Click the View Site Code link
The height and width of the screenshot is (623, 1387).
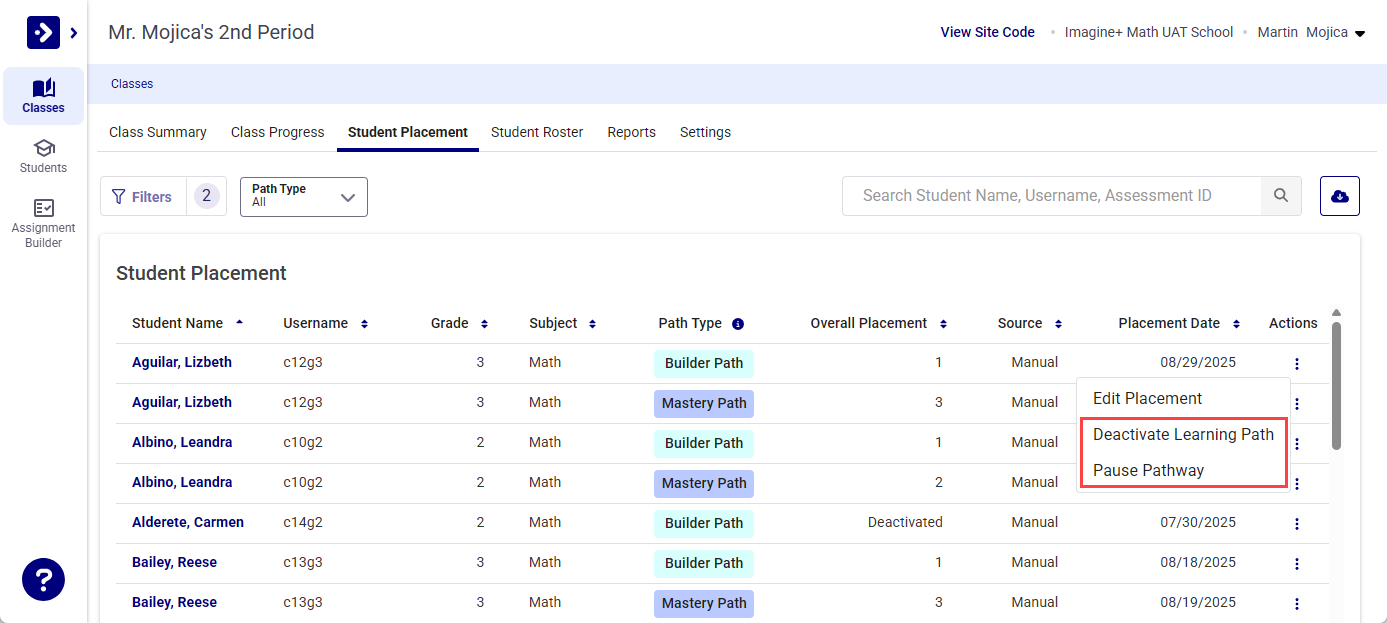987,32
